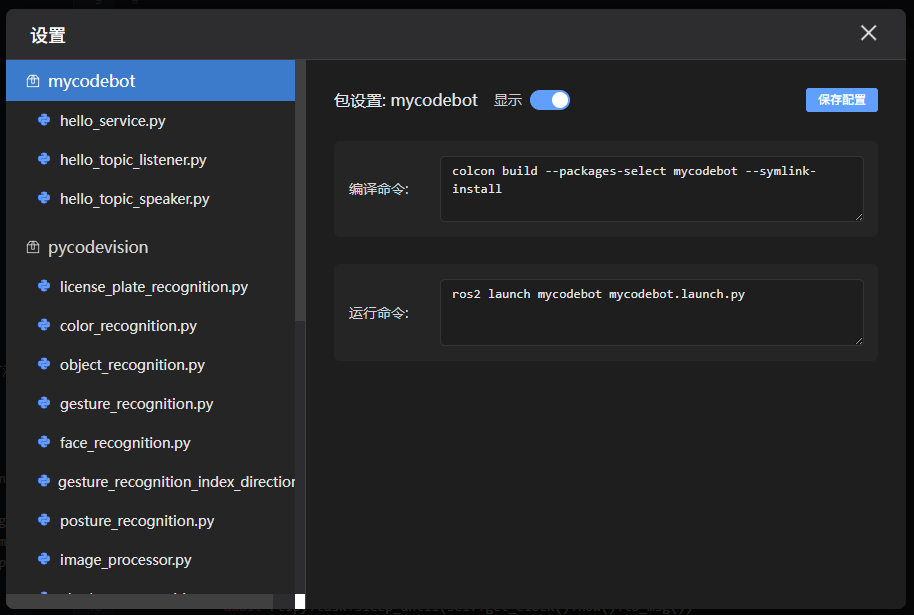Viewport: 914px width, 615px height.
Task: Click into the 编译命令 text field
Action: [651, 188]
